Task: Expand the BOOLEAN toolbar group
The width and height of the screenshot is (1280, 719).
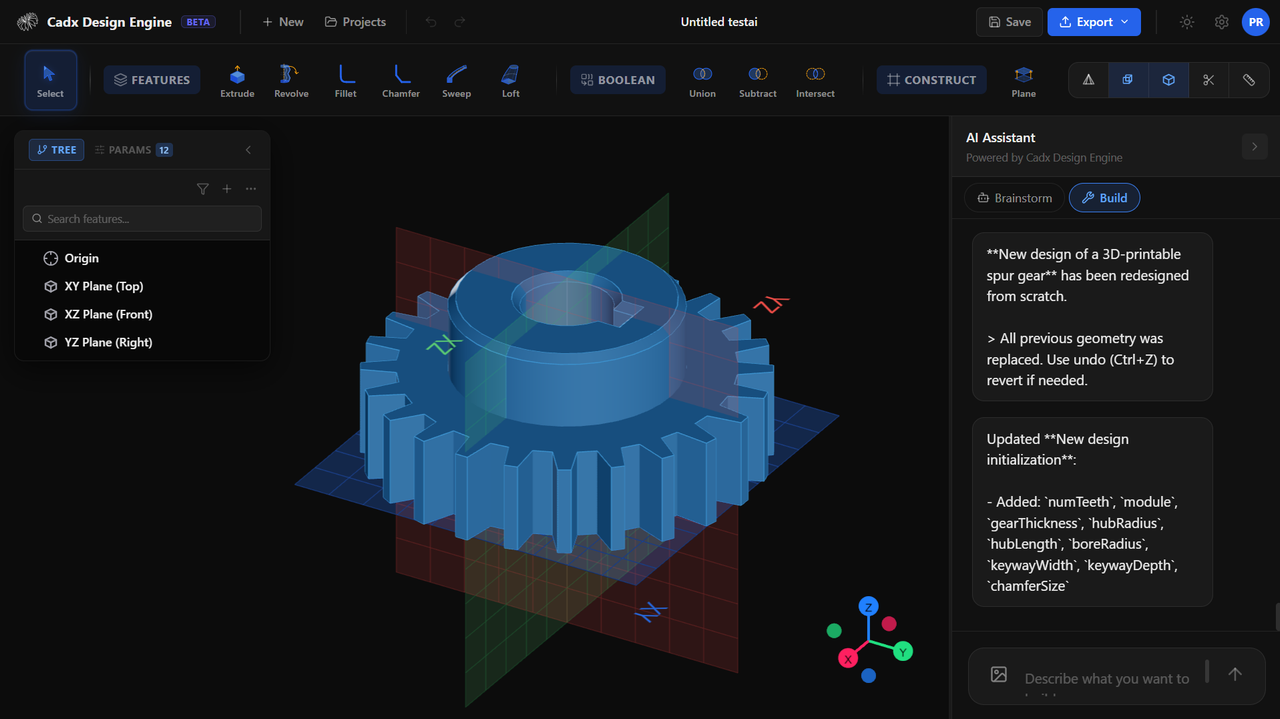Action: (x=618, y=80)
